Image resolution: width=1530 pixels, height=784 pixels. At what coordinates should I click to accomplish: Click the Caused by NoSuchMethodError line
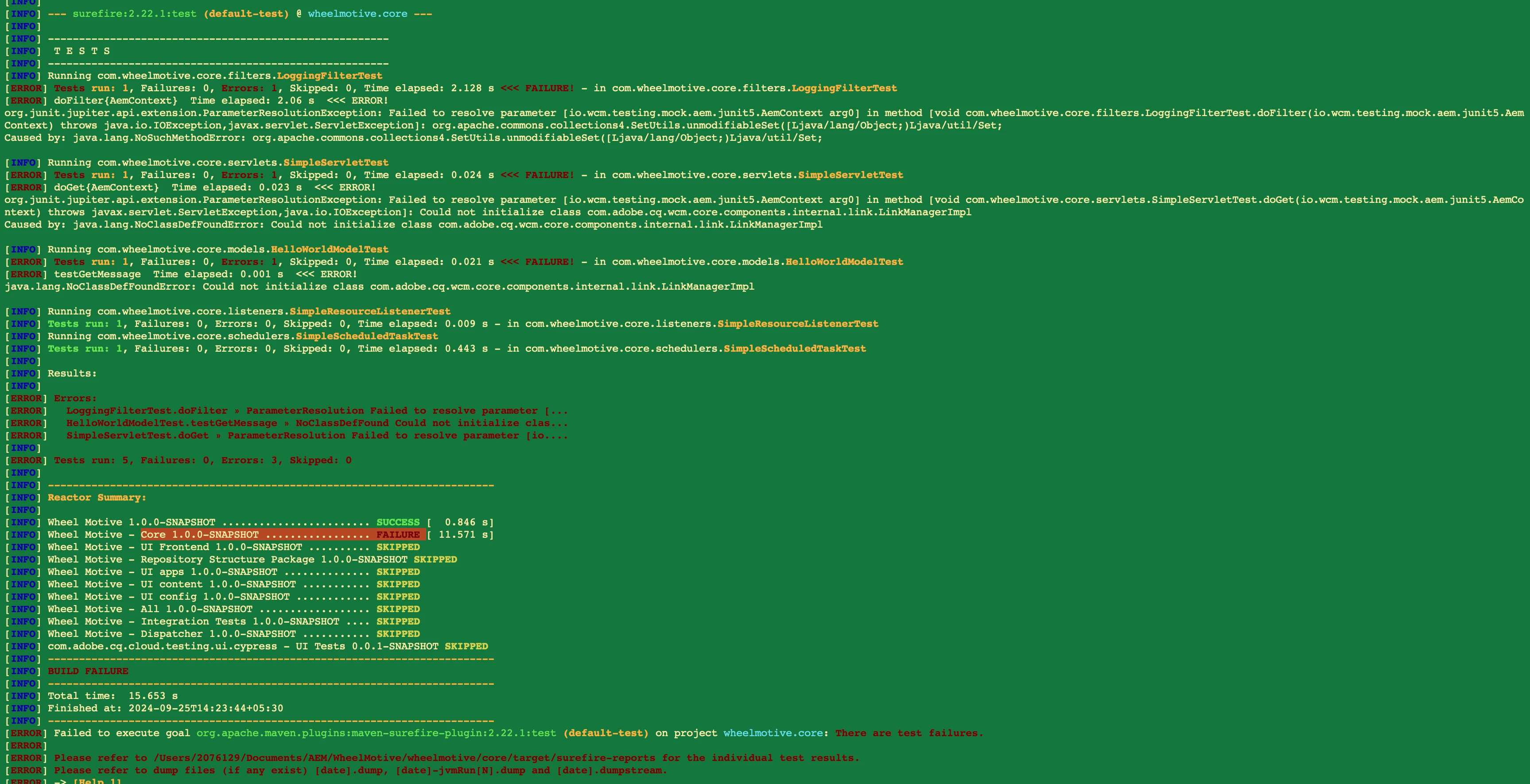pyautogui.click(x=413, y=138)
